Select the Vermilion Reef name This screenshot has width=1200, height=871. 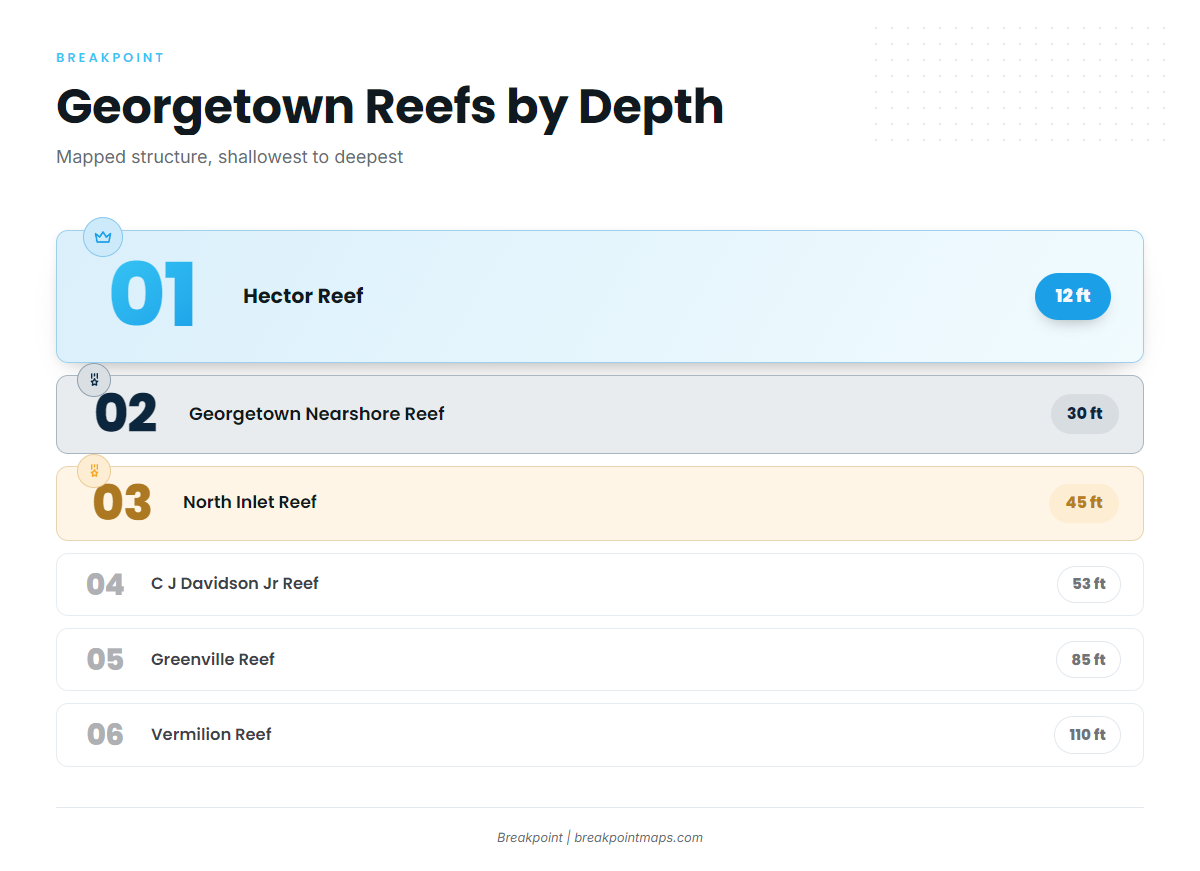pyautogui.click(x=211, y=735)
